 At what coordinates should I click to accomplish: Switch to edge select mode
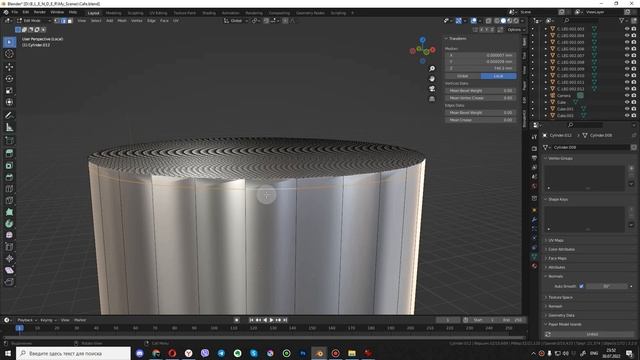[x=63, y=20]
